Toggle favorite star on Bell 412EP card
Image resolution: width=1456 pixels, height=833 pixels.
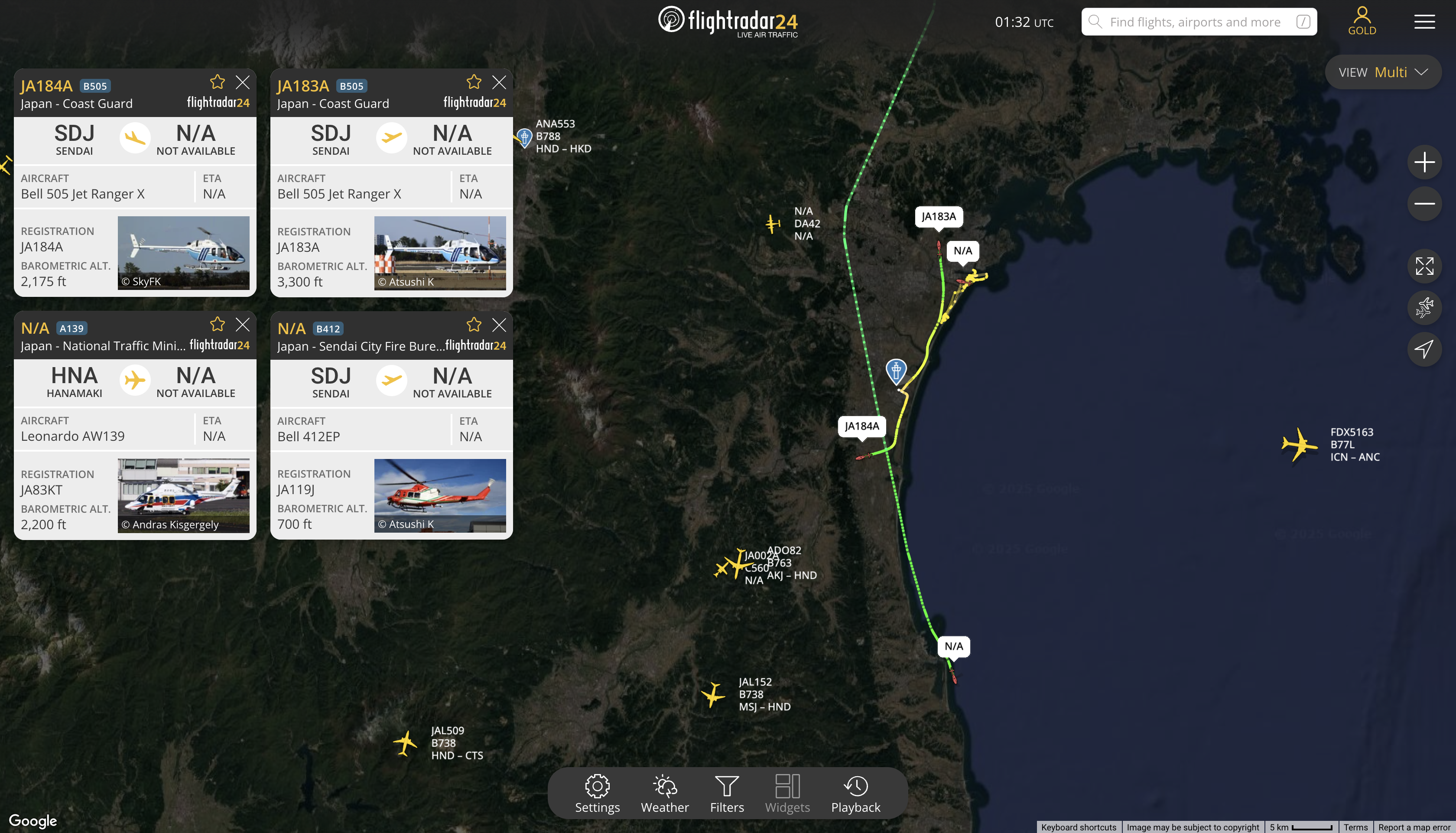pos(474,325)
